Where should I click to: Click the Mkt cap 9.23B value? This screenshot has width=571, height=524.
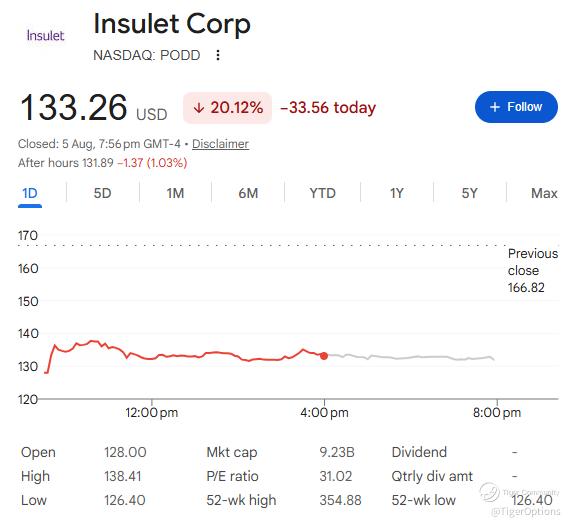coord(337,452)
